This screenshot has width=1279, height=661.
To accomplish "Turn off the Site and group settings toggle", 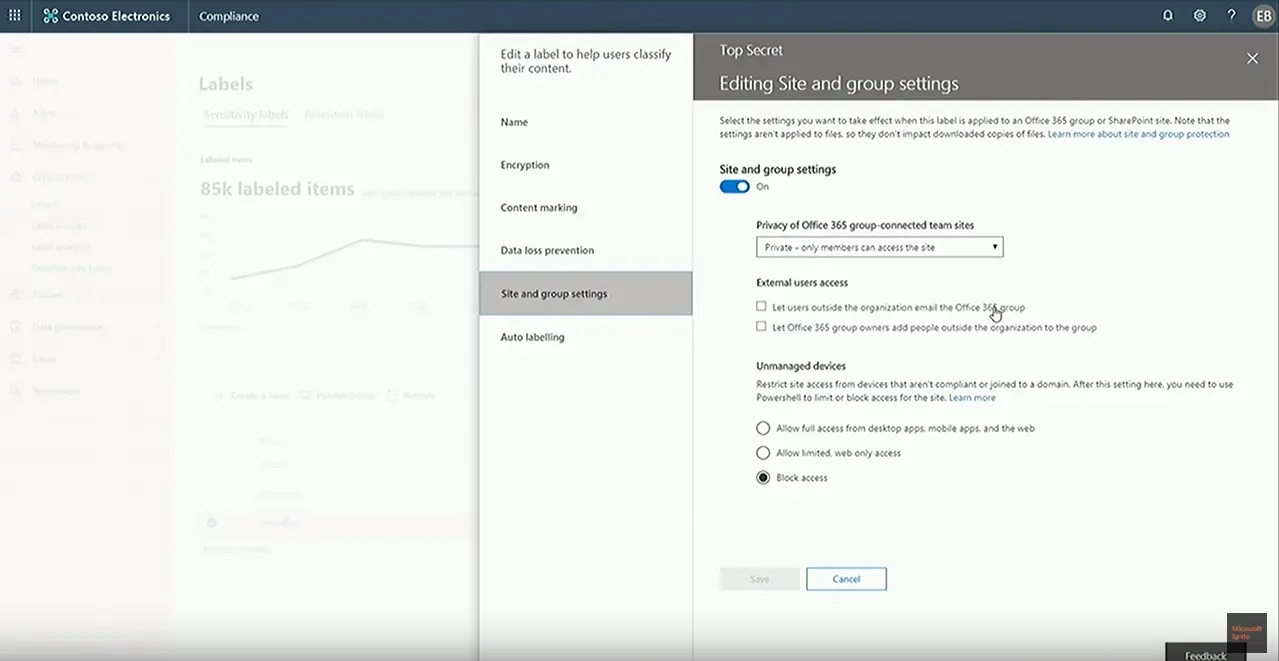I will (734, 187).
